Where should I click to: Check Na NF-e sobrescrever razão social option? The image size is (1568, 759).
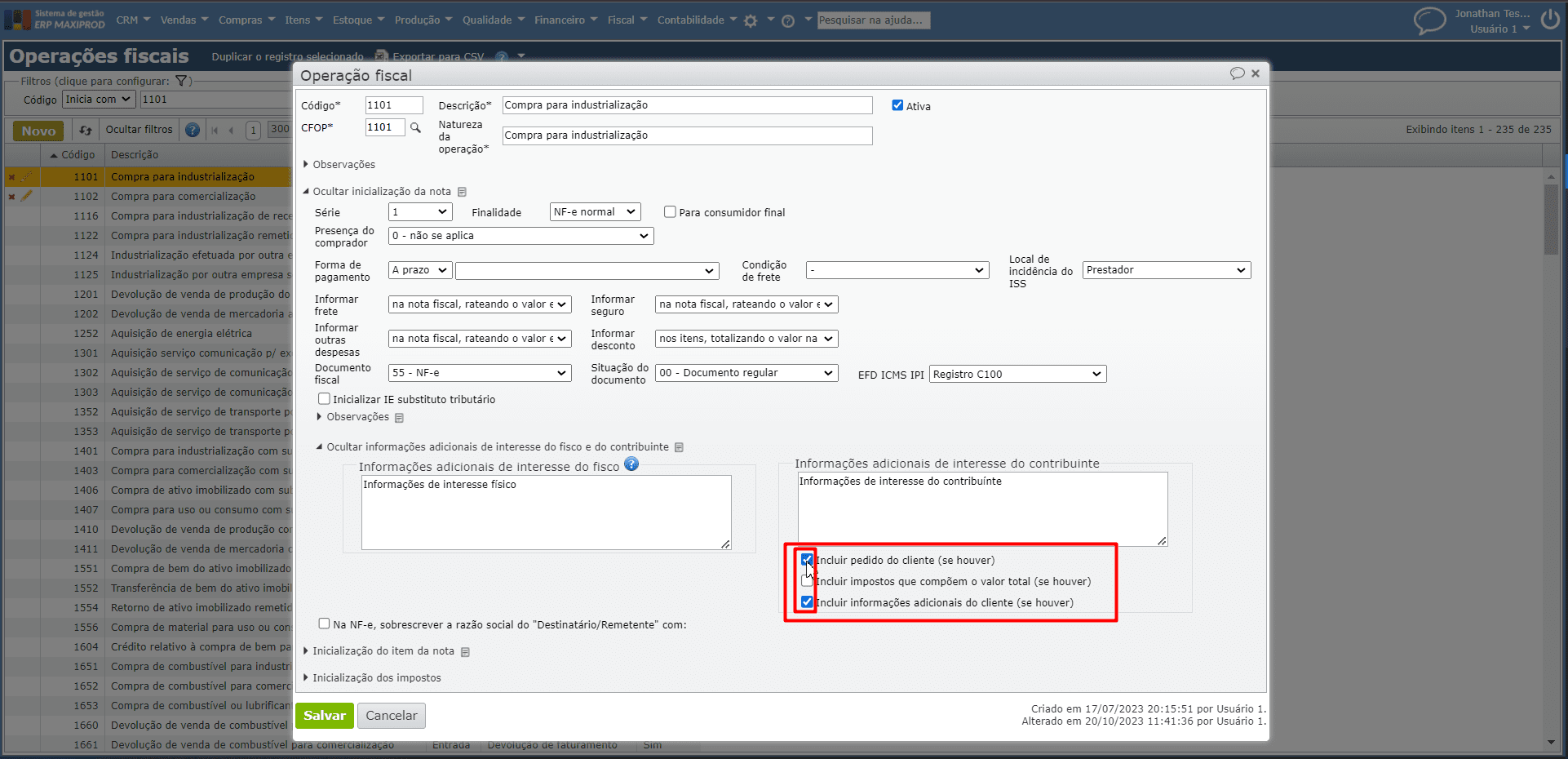[x=324, y=624]
